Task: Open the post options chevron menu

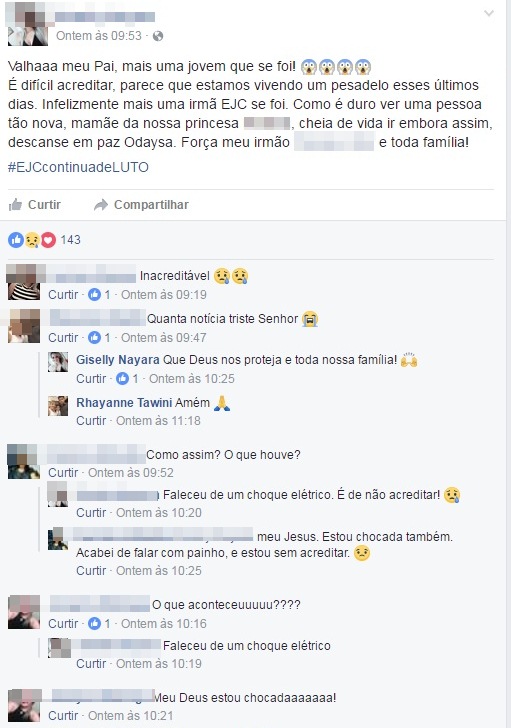Action: [489, 13]
